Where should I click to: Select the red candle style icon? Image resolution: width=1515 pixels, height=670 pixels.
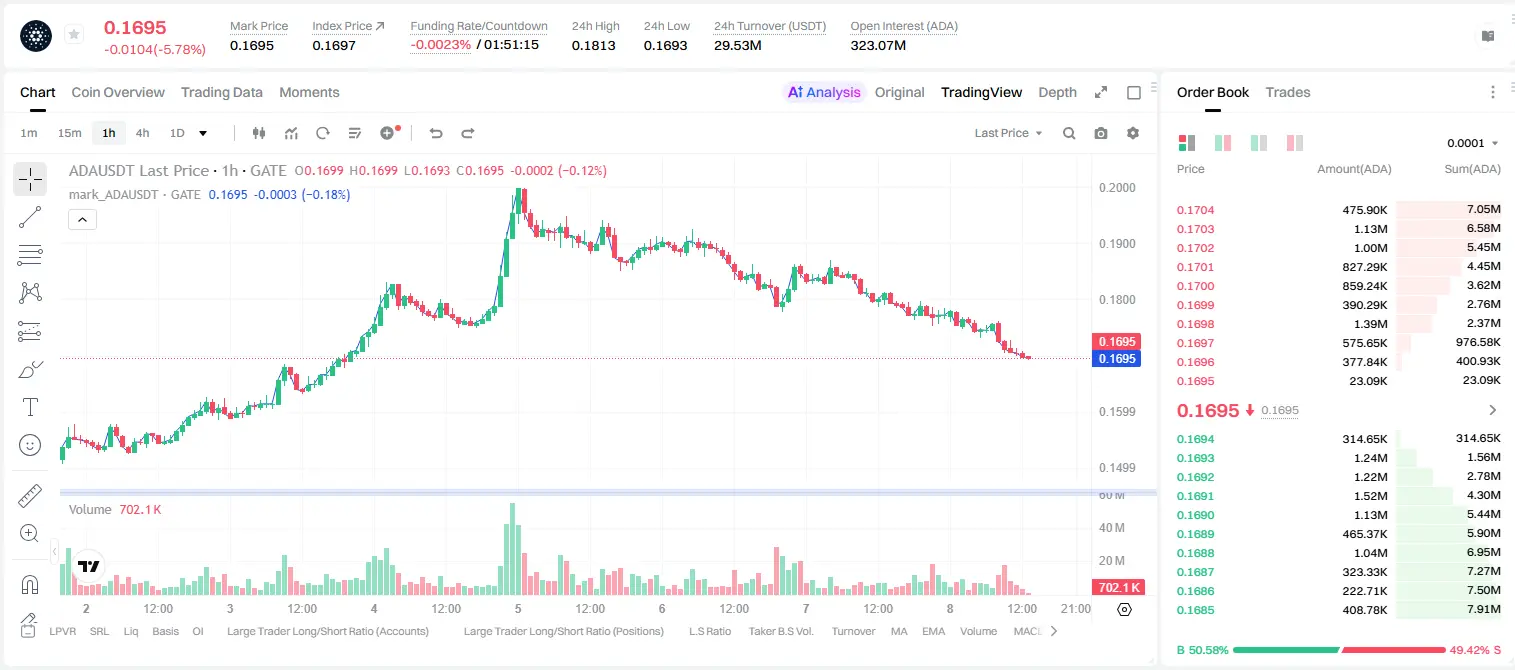click(259, 133)
